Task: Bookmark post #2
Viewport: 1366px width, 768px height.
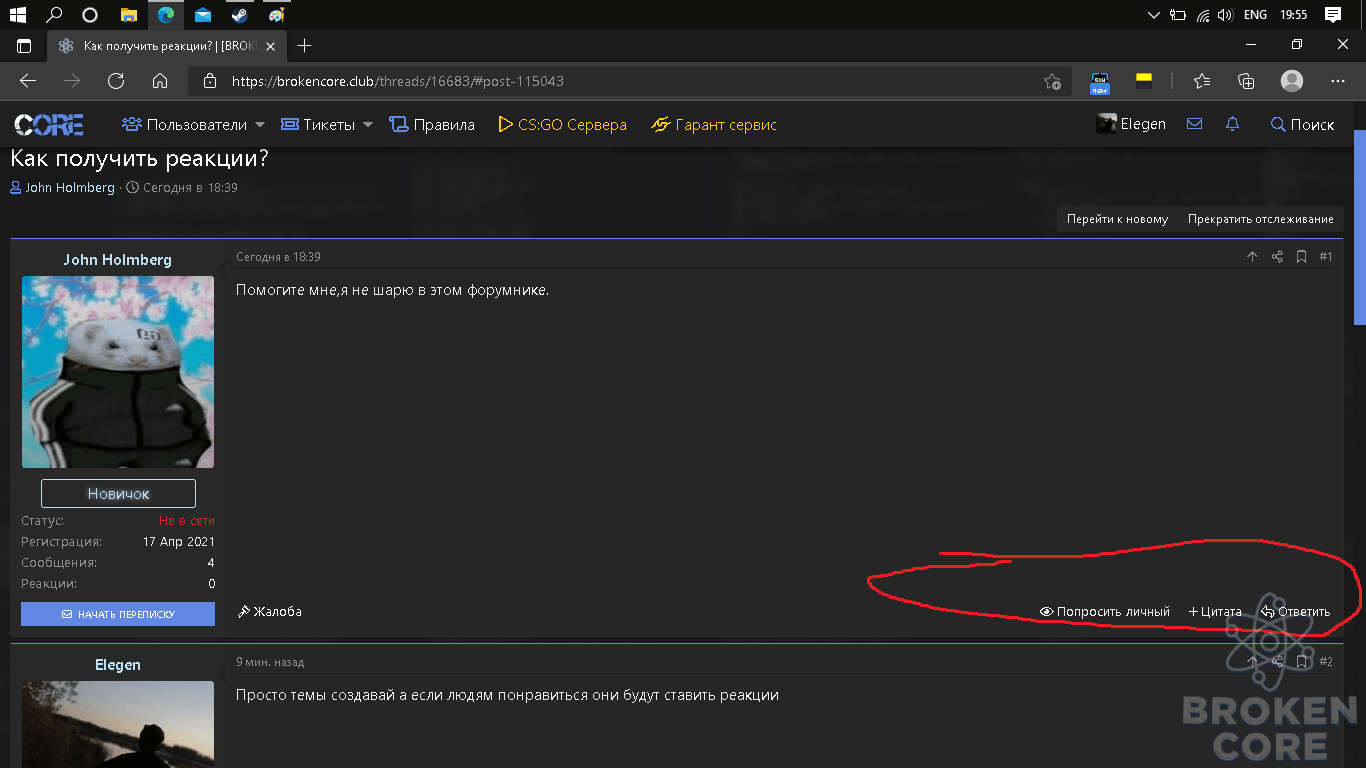Action: coord(1301,662)
